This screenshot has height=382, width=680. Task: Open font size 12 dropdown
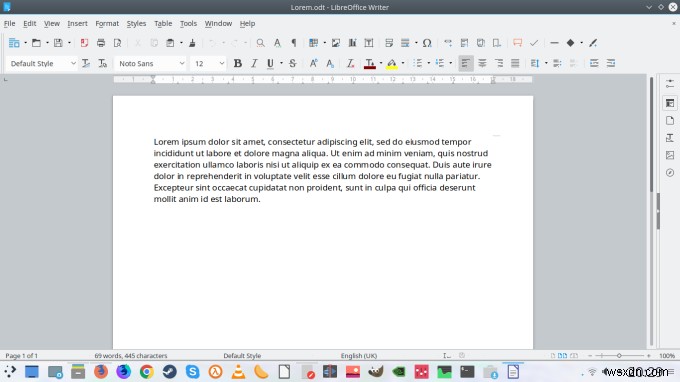click(x=222, y=64)
